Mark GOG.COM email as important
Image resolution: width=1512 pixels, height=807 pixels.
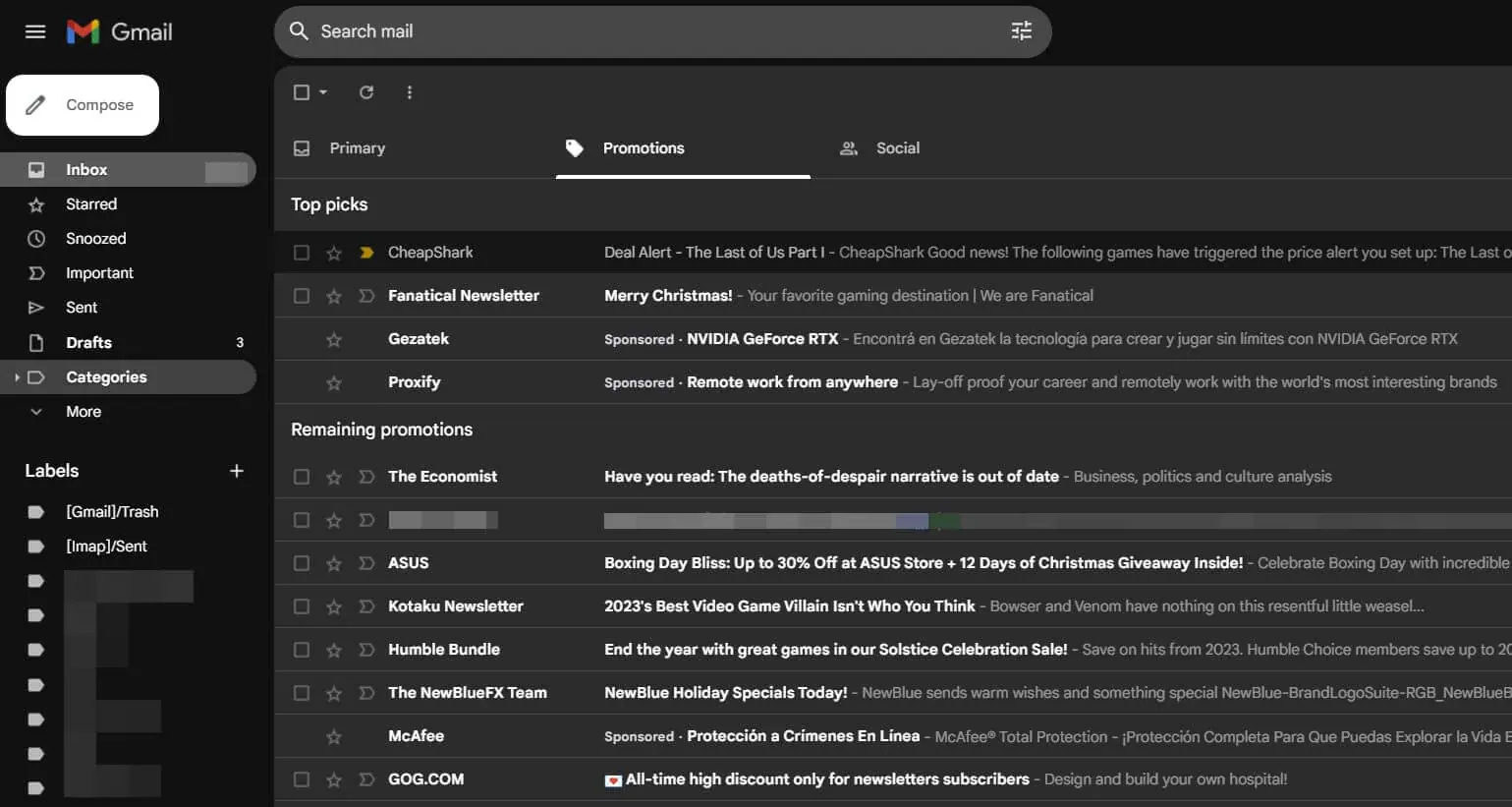[x=366, y=779]
